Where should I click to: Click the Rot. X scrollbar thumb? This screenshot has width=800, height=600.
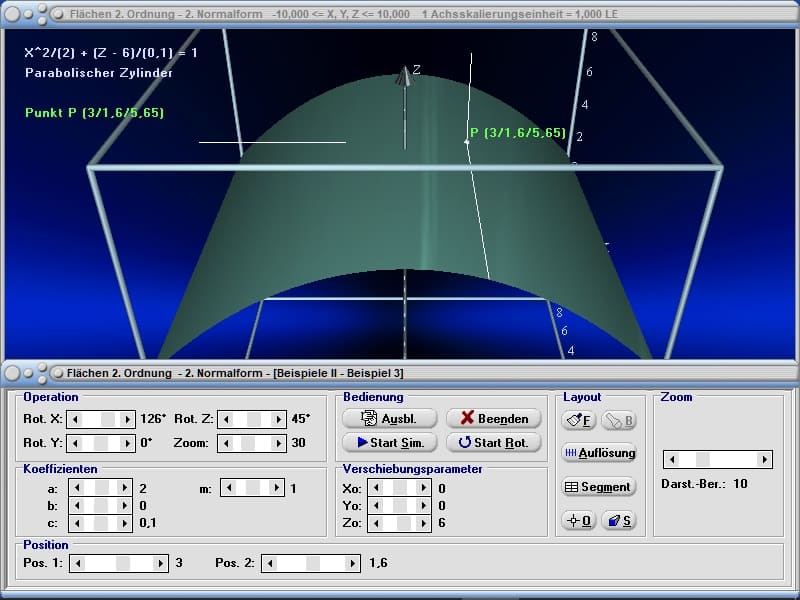coord(108,419)
